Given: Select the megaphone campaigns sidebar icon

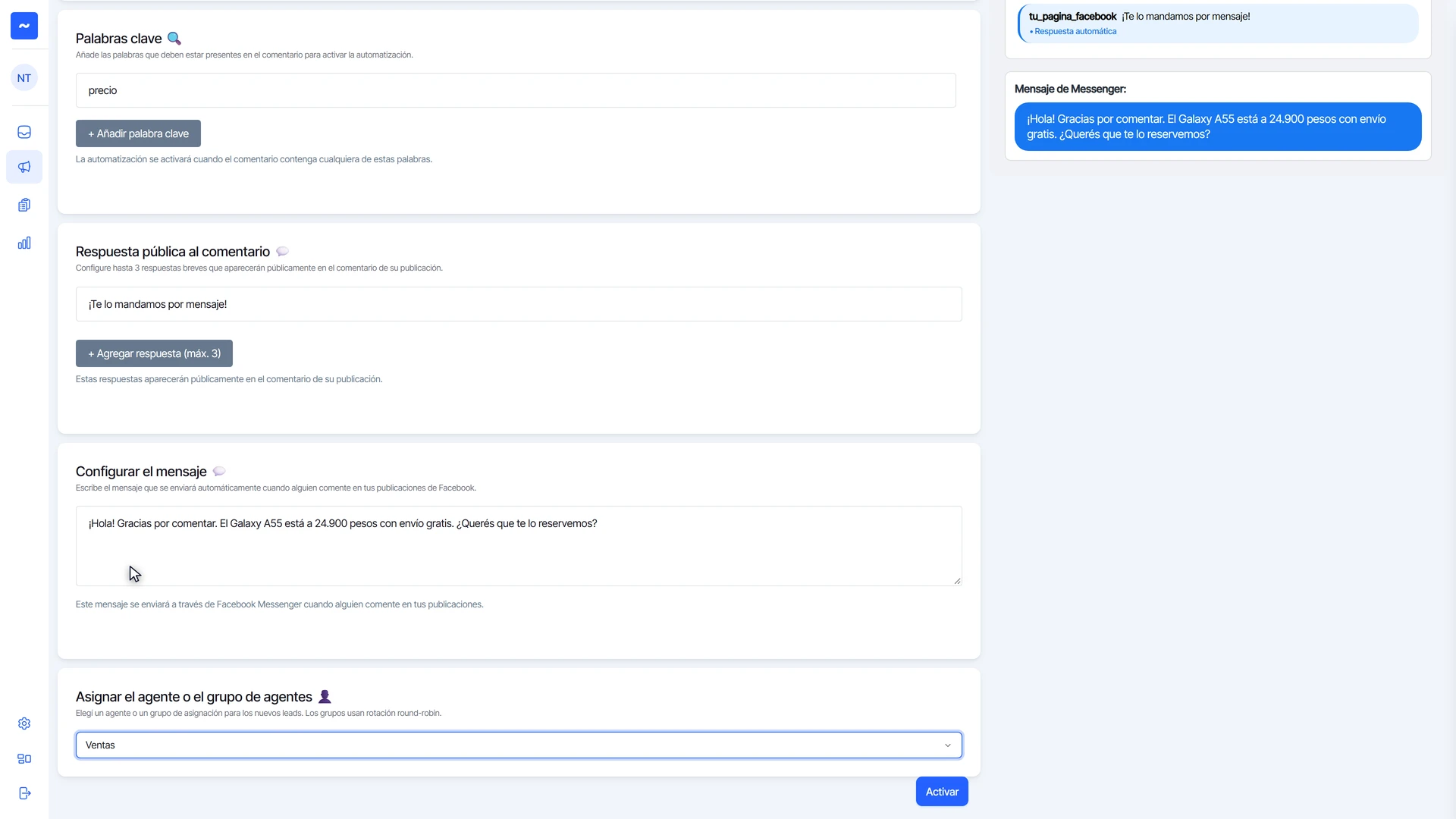Looking at the screenshot, I should (24, 167).
